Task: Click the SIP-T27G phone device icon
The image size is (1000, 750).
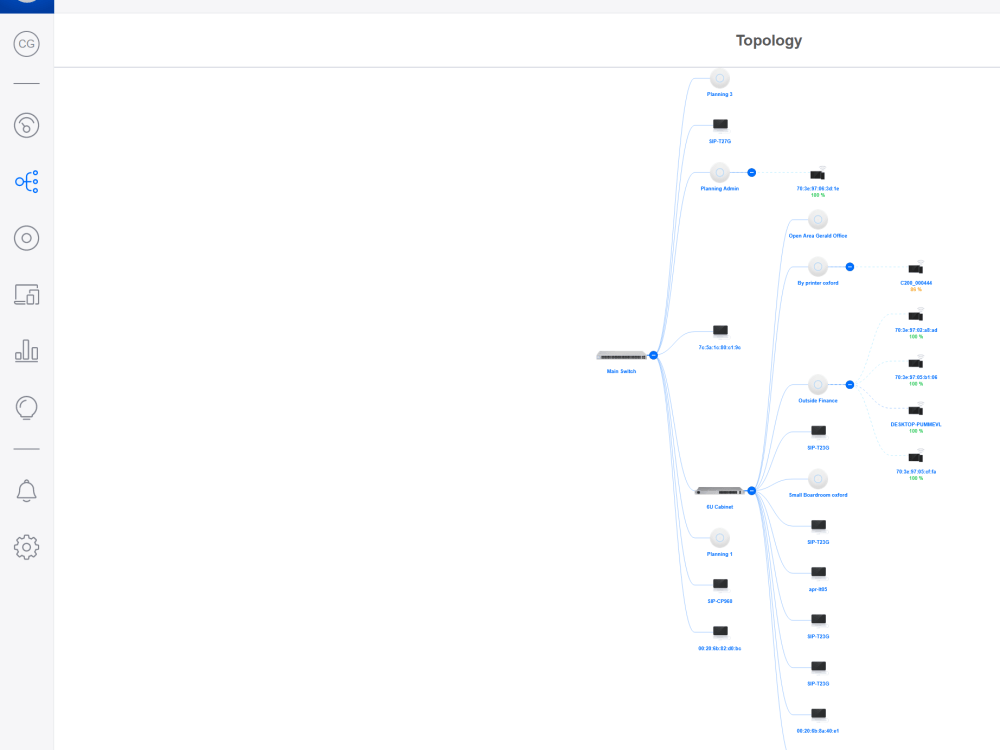Action: click(x=720, y=124)
